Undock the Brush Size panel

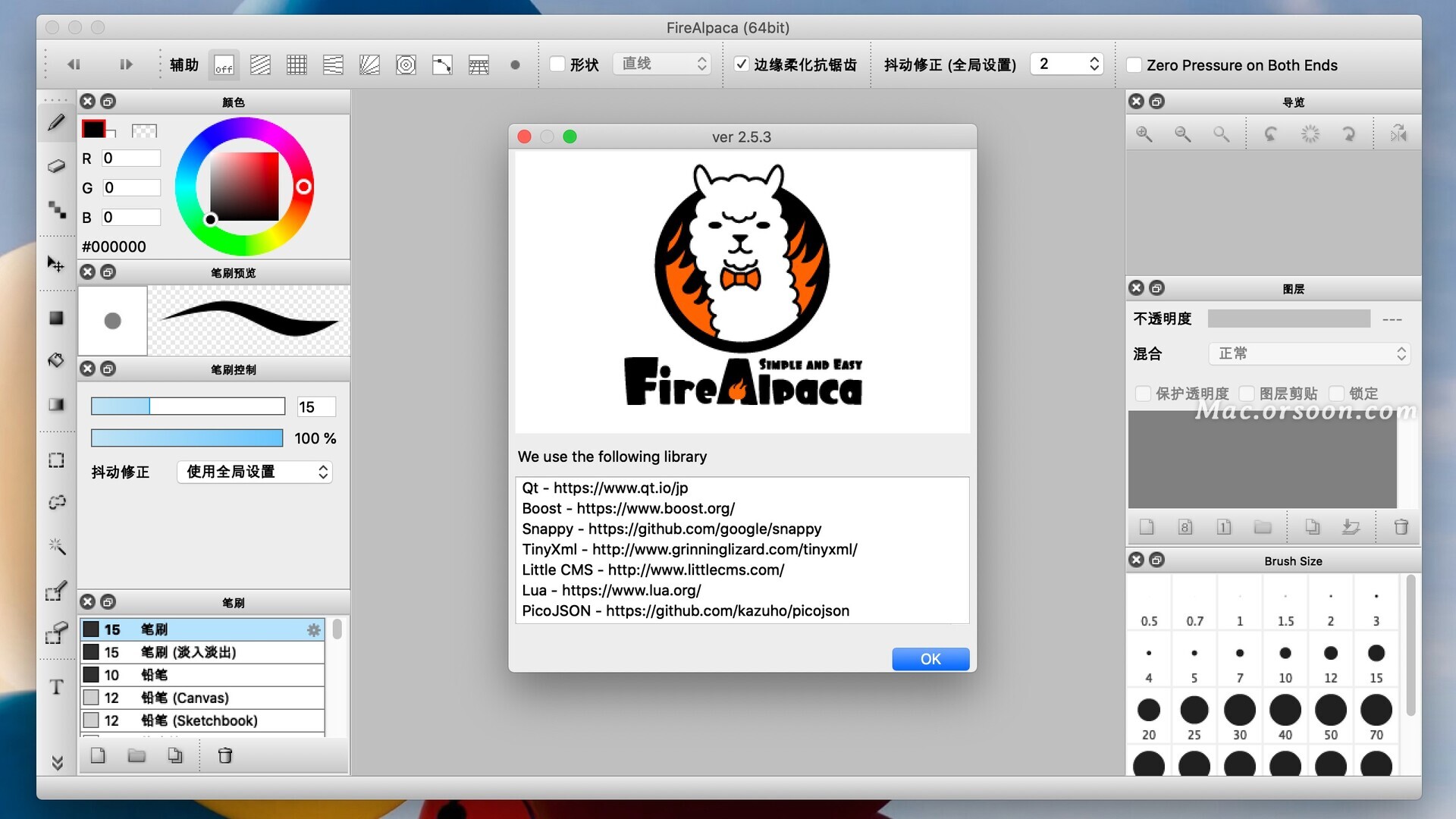pyautogui.click(x=1156, y=560)
